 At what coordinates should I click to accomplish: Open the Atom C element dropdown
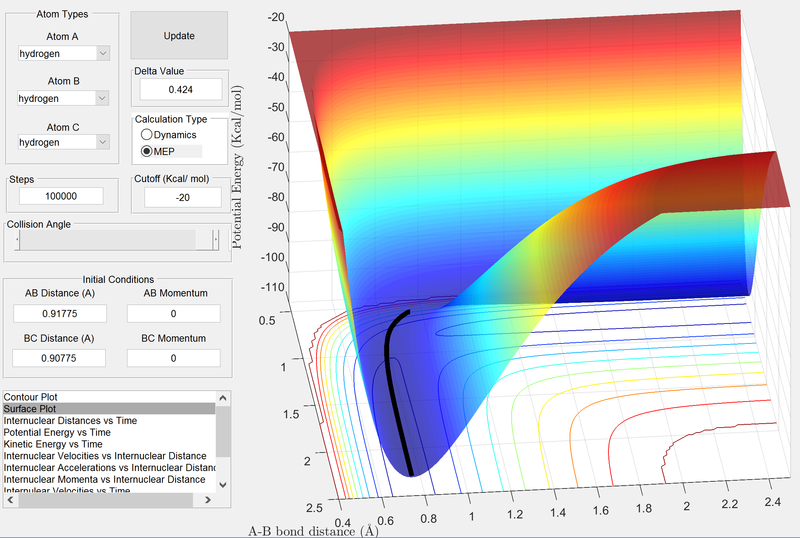[x=64, y=142]
